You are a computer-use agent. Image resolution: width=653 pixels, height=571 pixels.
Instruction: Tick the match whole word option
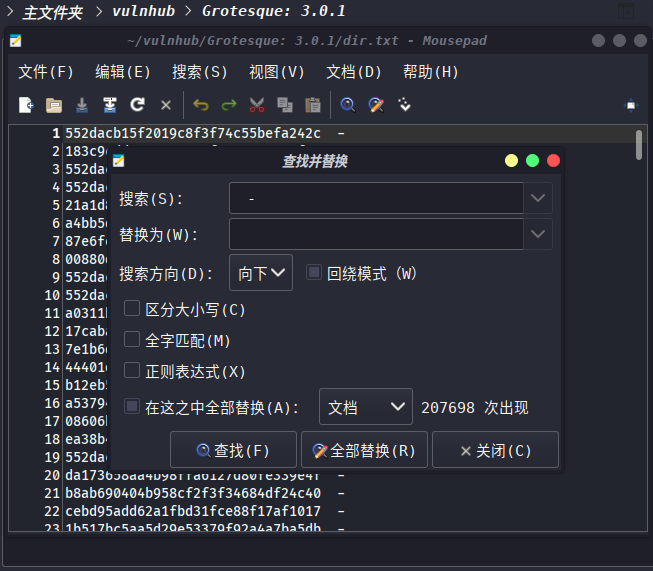pos(132,340)
